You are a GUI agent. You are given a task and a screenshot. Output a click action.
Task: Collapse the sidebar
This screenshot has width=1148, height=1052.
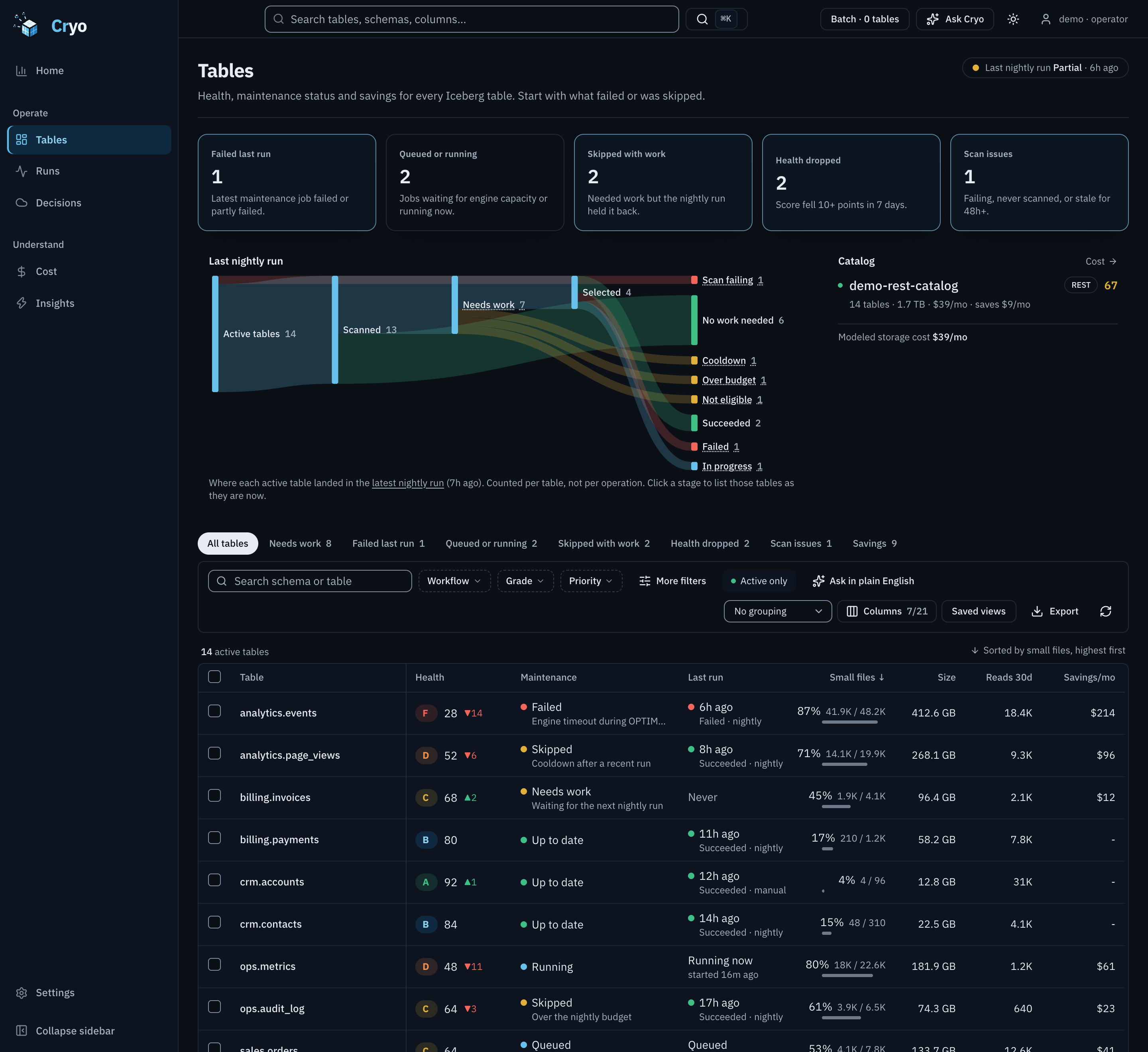click(x=89, y=1030)
